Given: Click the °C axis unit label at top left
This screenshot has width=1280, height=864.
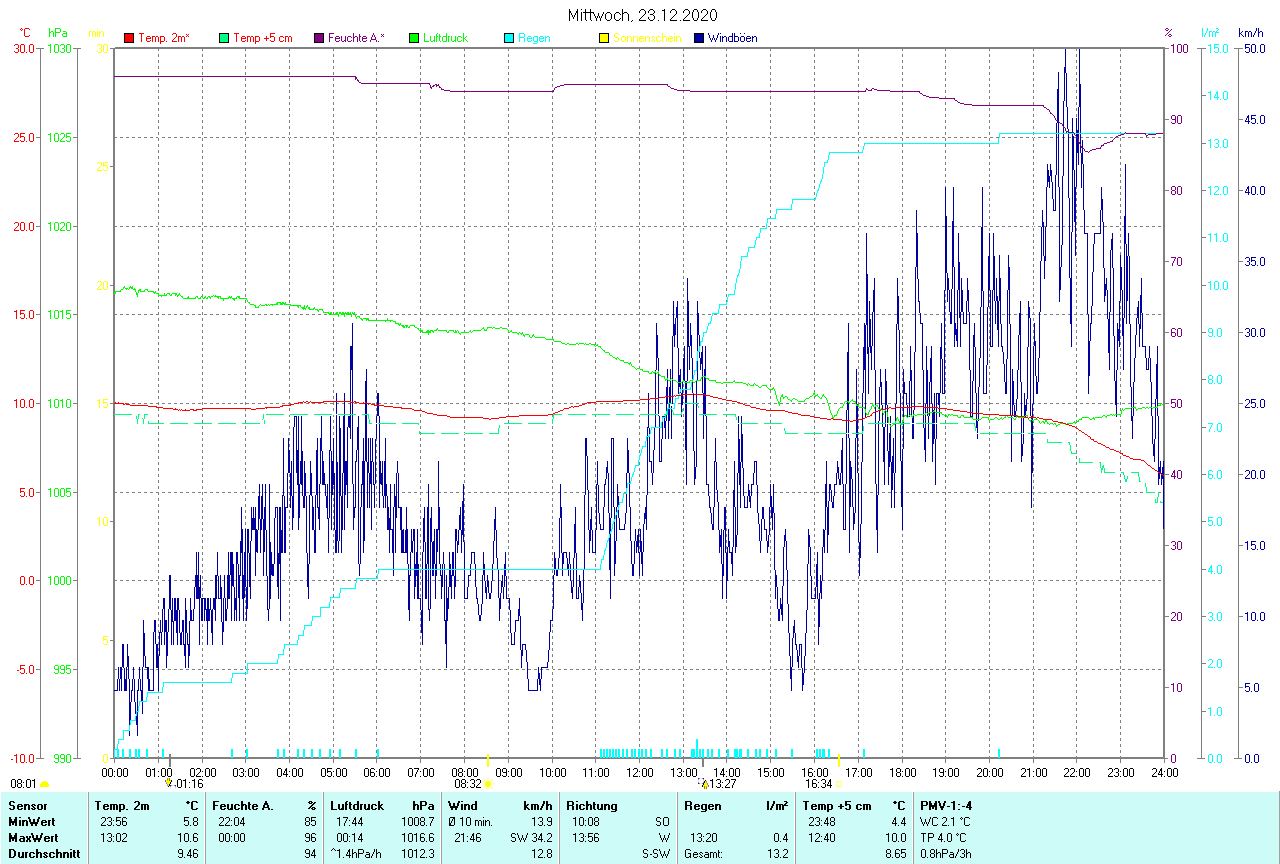Looking at the screenshot, I should 26,33.
